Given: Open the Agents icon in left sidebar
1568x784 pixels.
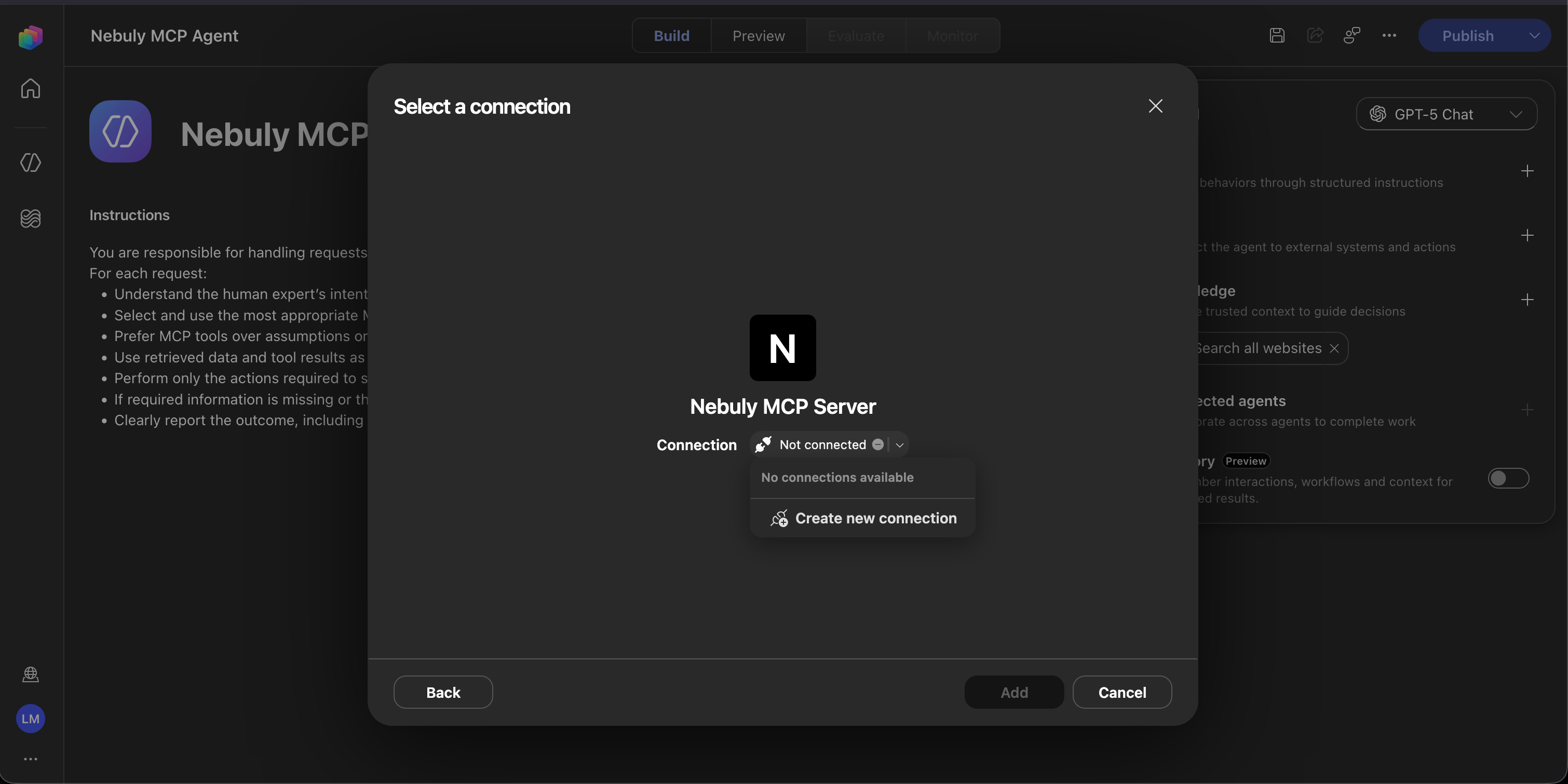Looking at the screenshot, I should 31,163.
